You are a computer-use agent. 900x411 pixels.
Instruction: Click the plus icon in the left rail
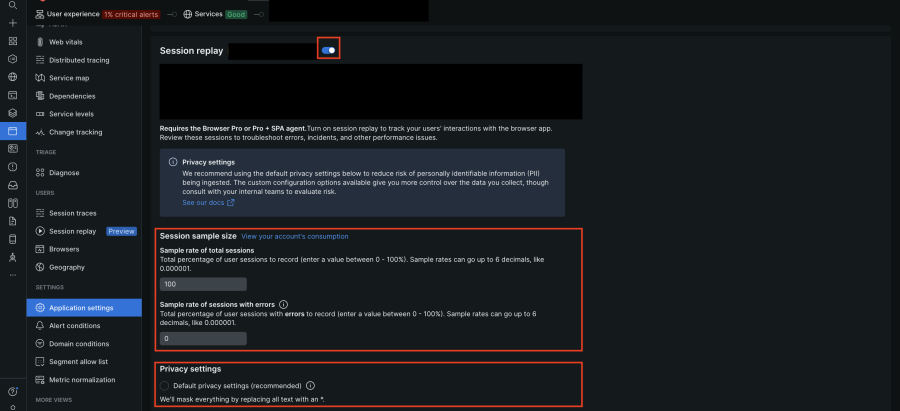(13, 23)
